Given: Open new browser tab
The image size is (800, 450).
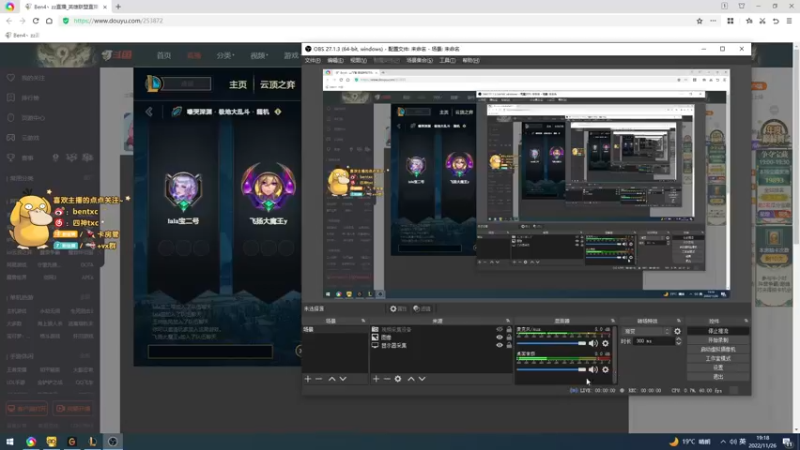Looking at the screenshot, I should [x=118, y=7].
